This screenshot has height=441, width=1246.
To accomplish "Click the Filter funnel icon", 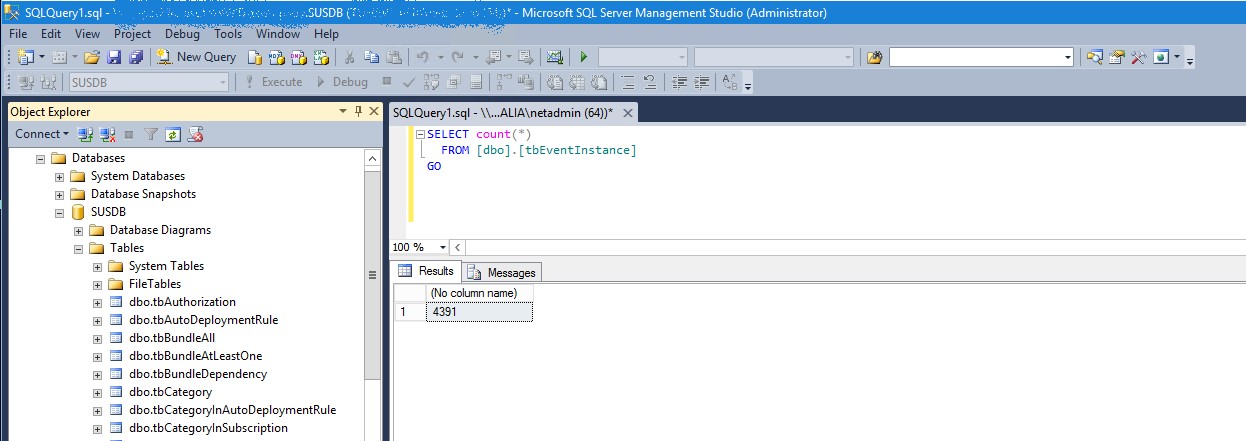I will coord(151,133).
